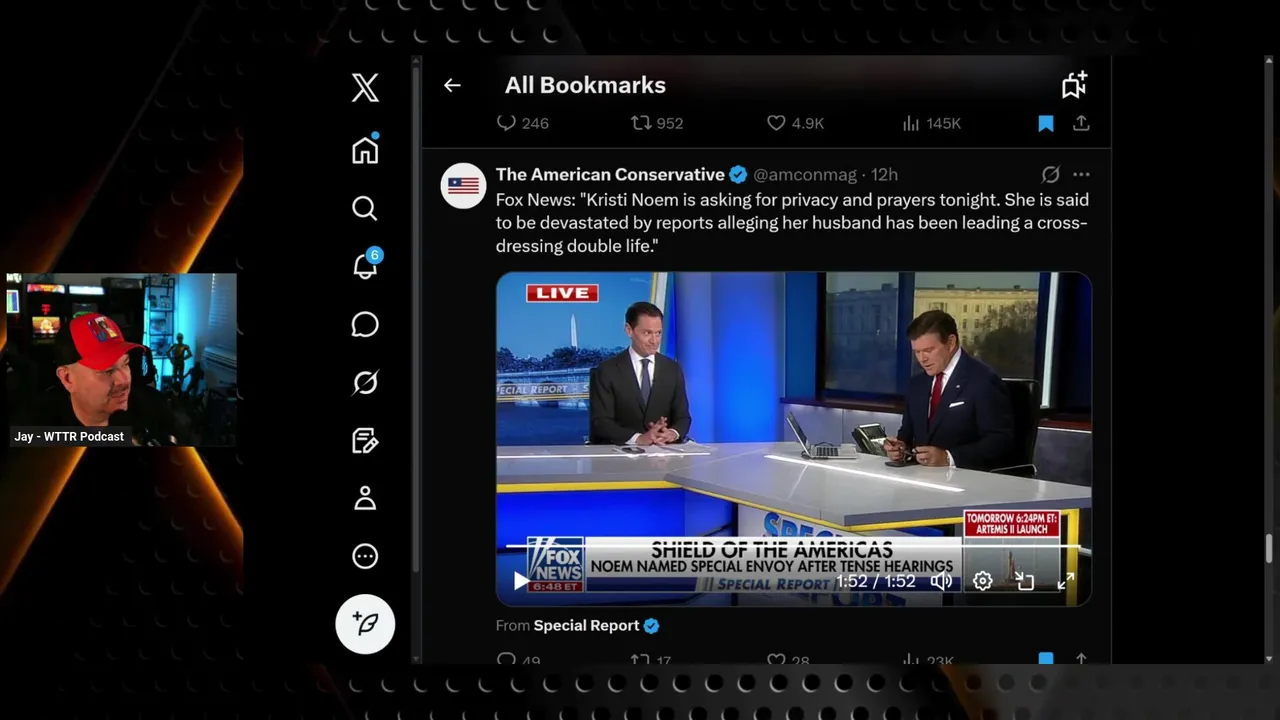This screenshot has height=720, width=1280.
Task: Expand the video to fullscreen
Action: point(1066,581)
